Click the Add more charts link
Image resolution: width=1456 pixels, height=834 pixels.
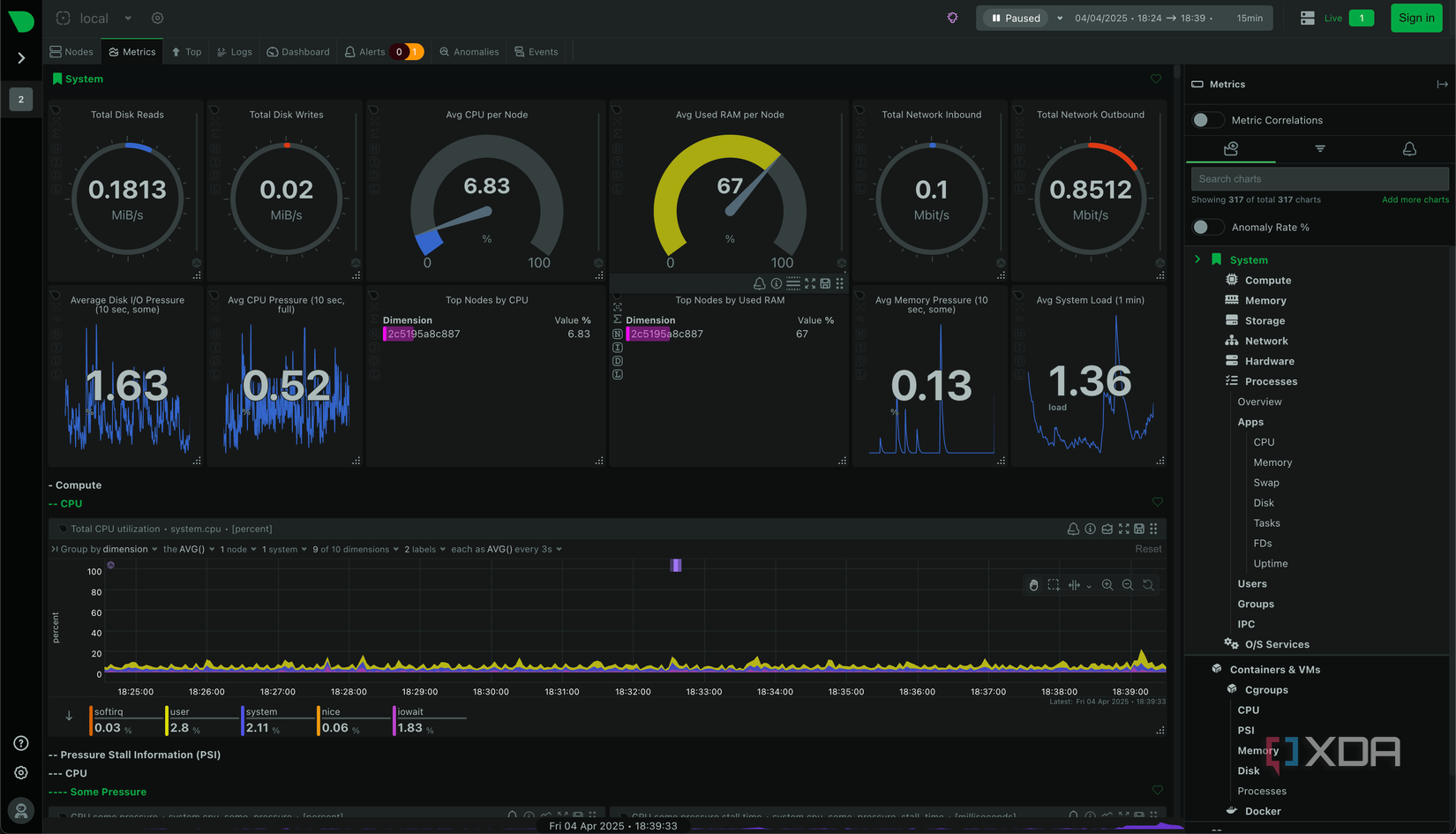coord(1415,199)
